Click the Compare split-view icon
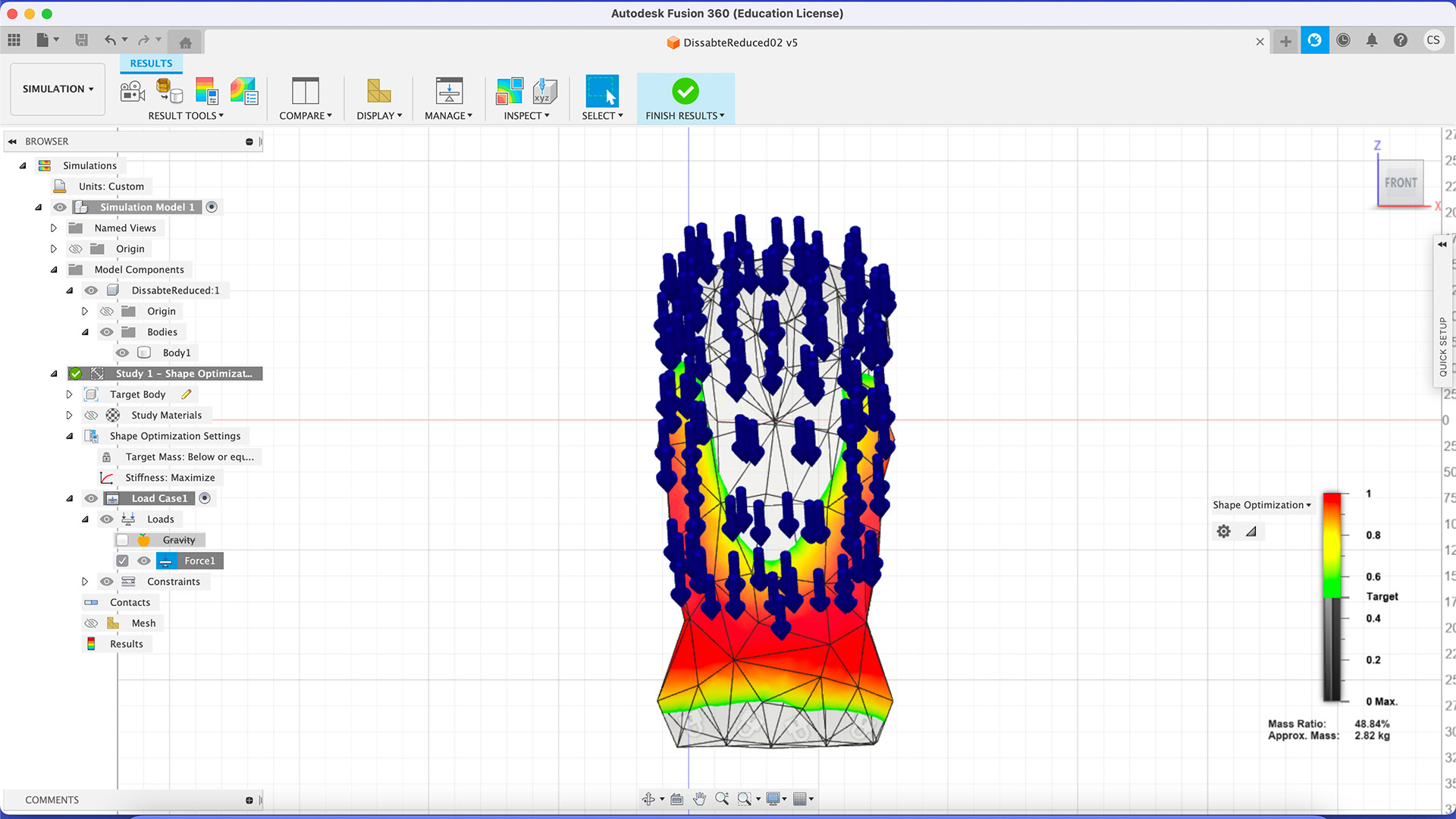The image size is (1456, 819). [x=305, y=91]
